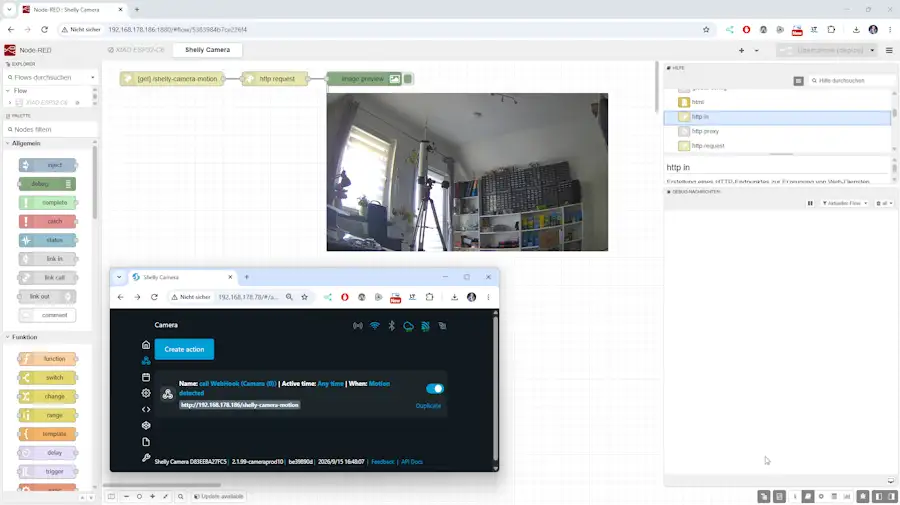The height and width of the screenshot is (505, 900).
Task: Click cloud status icon in Shelly header
Action: (408, 326)
